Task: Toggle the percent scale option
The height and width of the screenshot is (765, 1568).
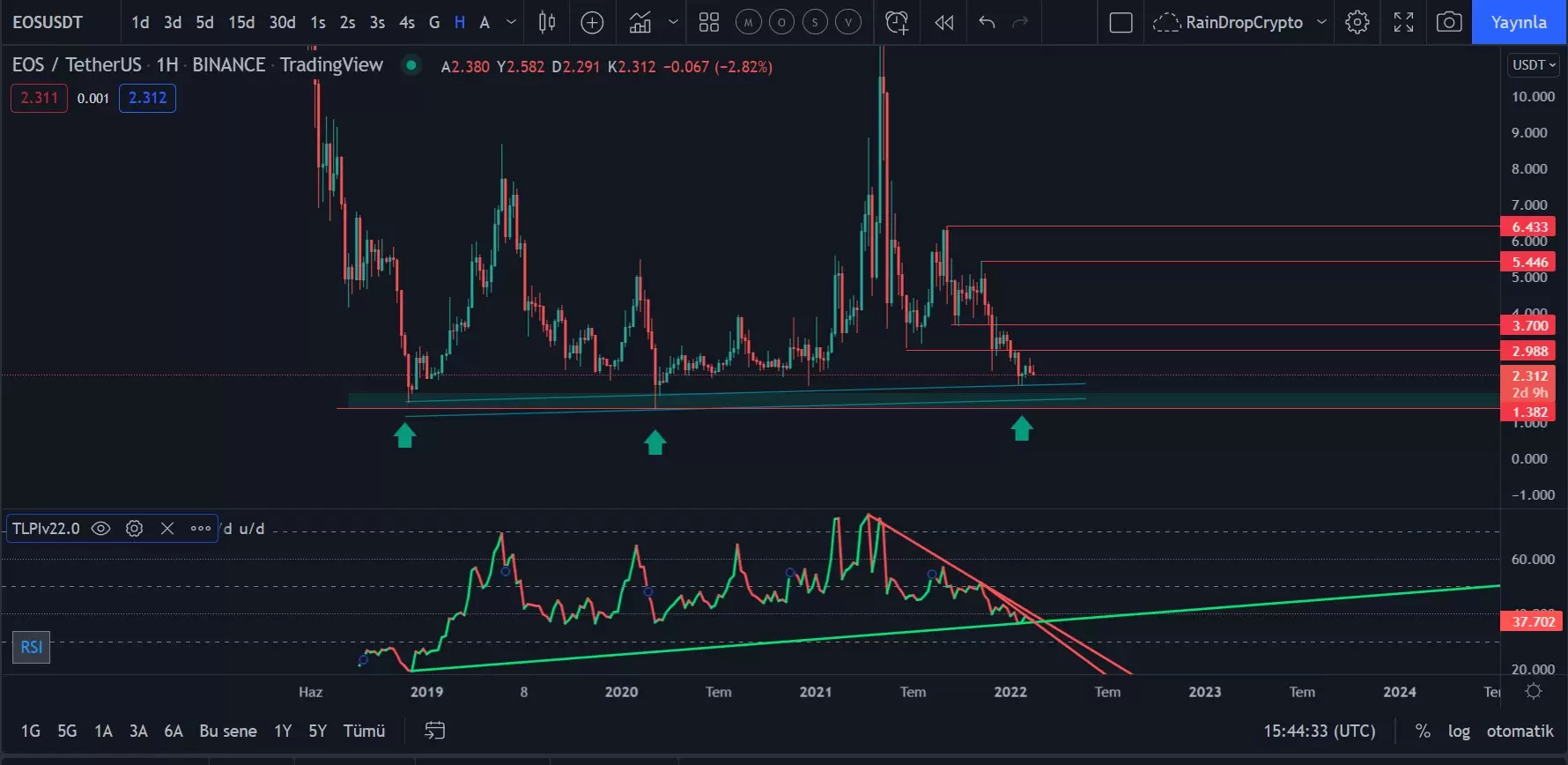Action: (1423, 731)
